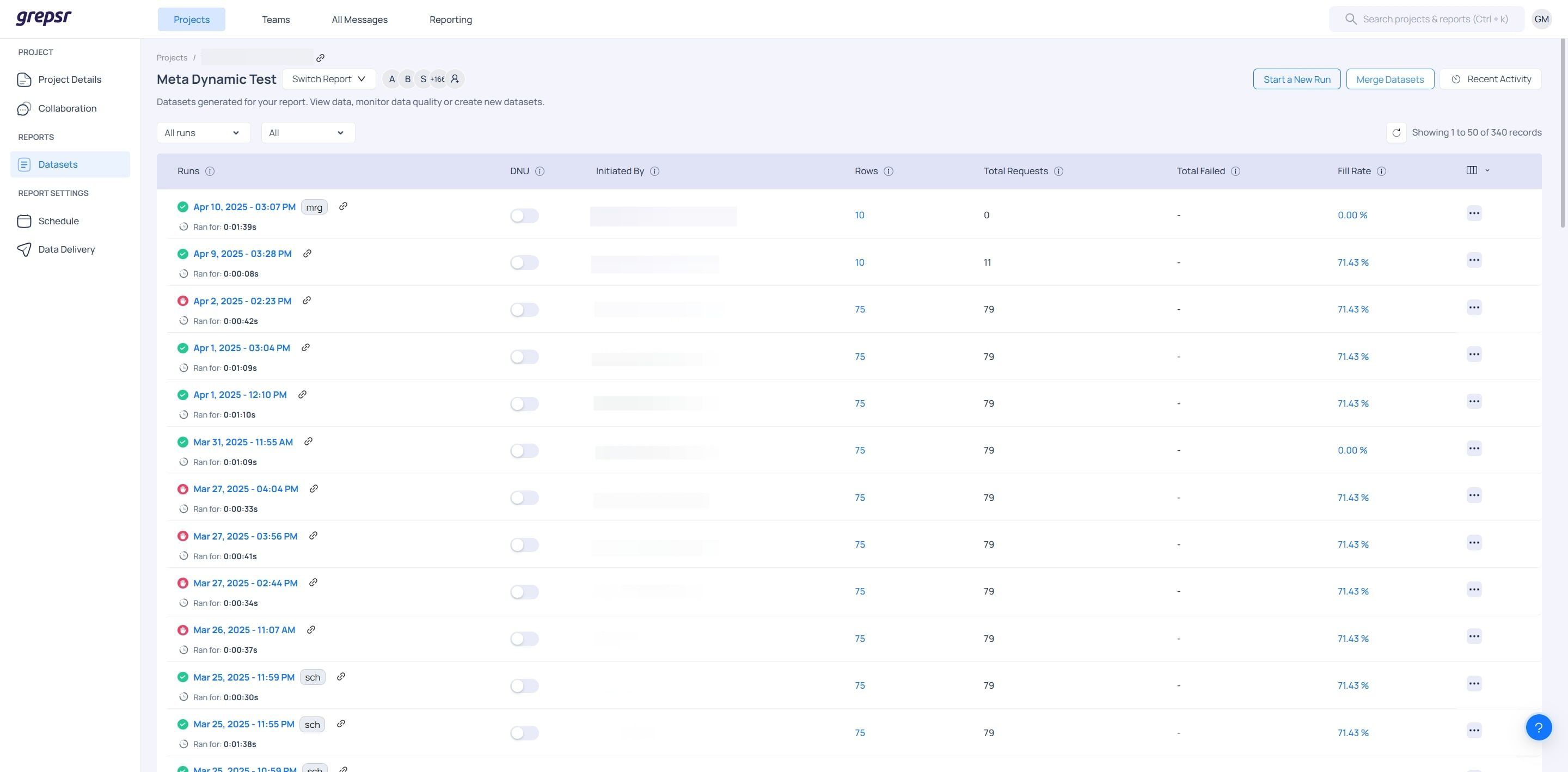This screenshot has width=1568, height=772.
Task: Click the mrg tag on Apr 10 run
Action: [x=314, y=207]
